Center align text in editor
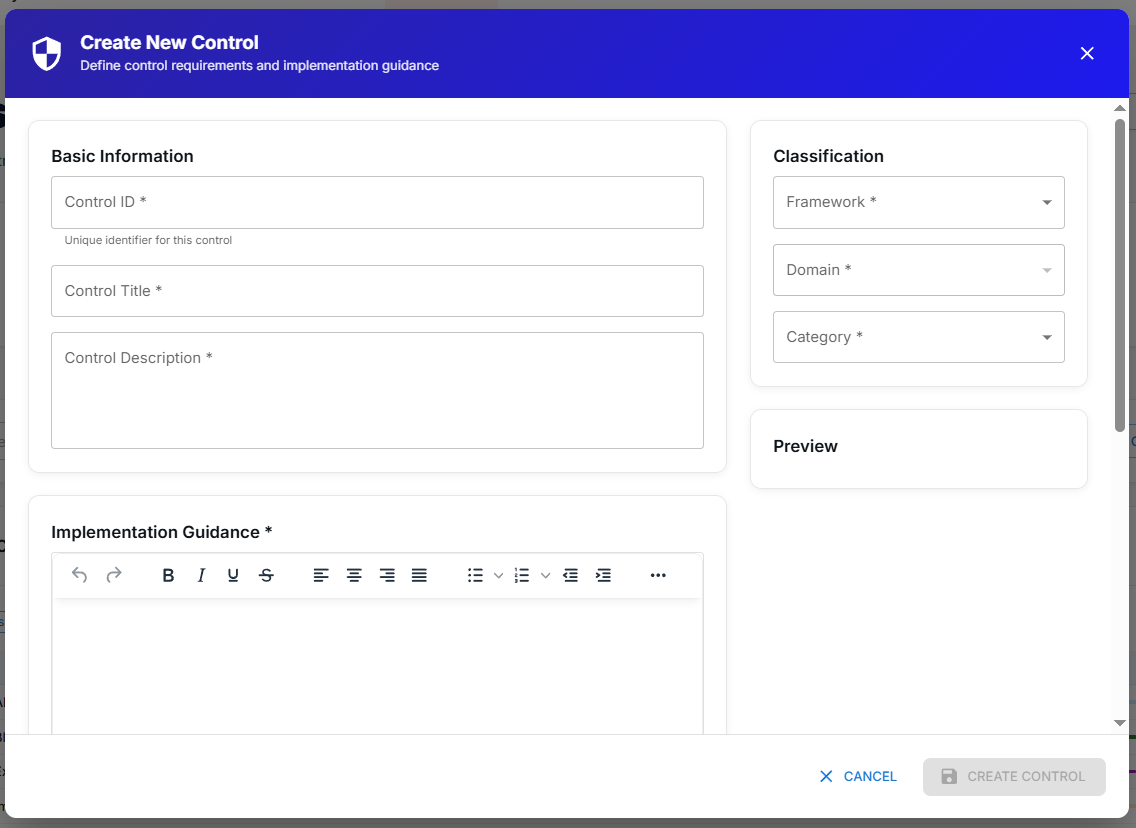Image resolution: width=1136 pixels, height=828 pixels. (x=354, y=575)
